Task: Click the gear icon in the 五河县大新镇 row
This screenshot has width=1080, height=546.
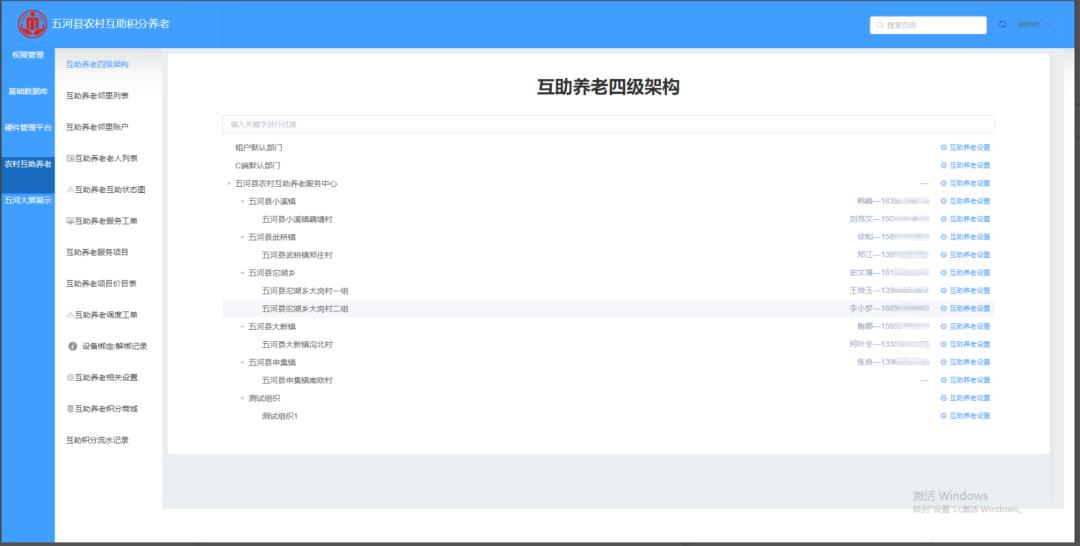Action: 944,326
